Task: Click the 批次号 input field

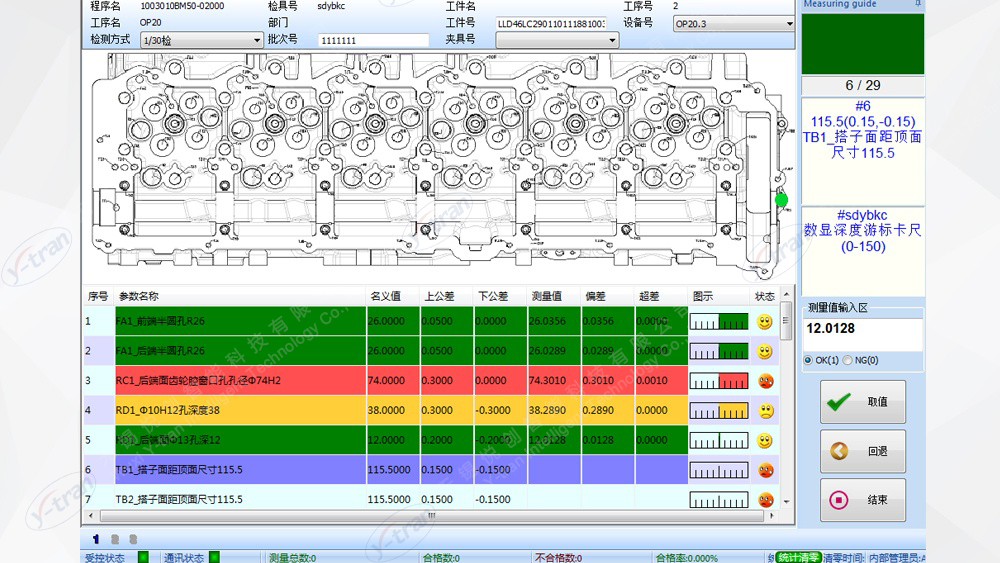Action: (373, 40)
